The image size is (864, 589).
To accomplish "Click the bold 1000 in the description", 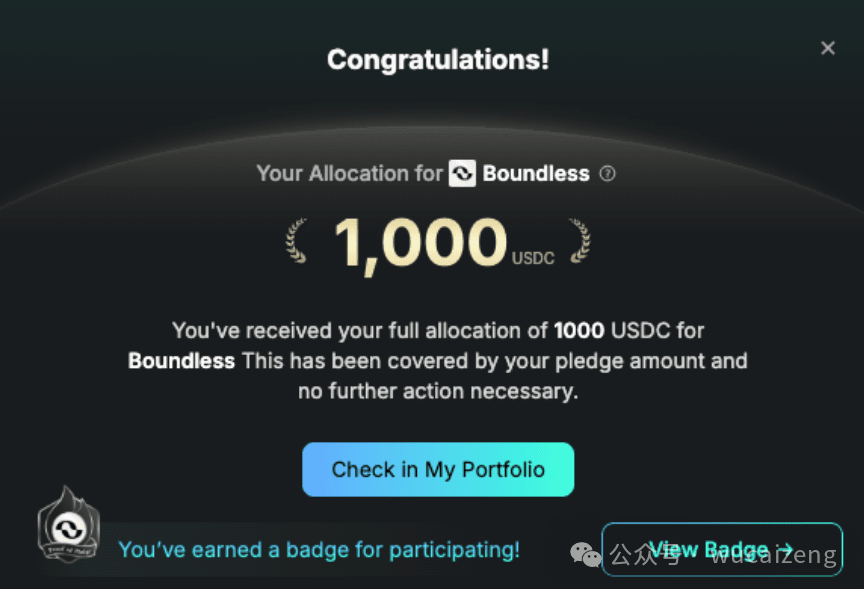I will pyautogui.click(x=579, y=331).
